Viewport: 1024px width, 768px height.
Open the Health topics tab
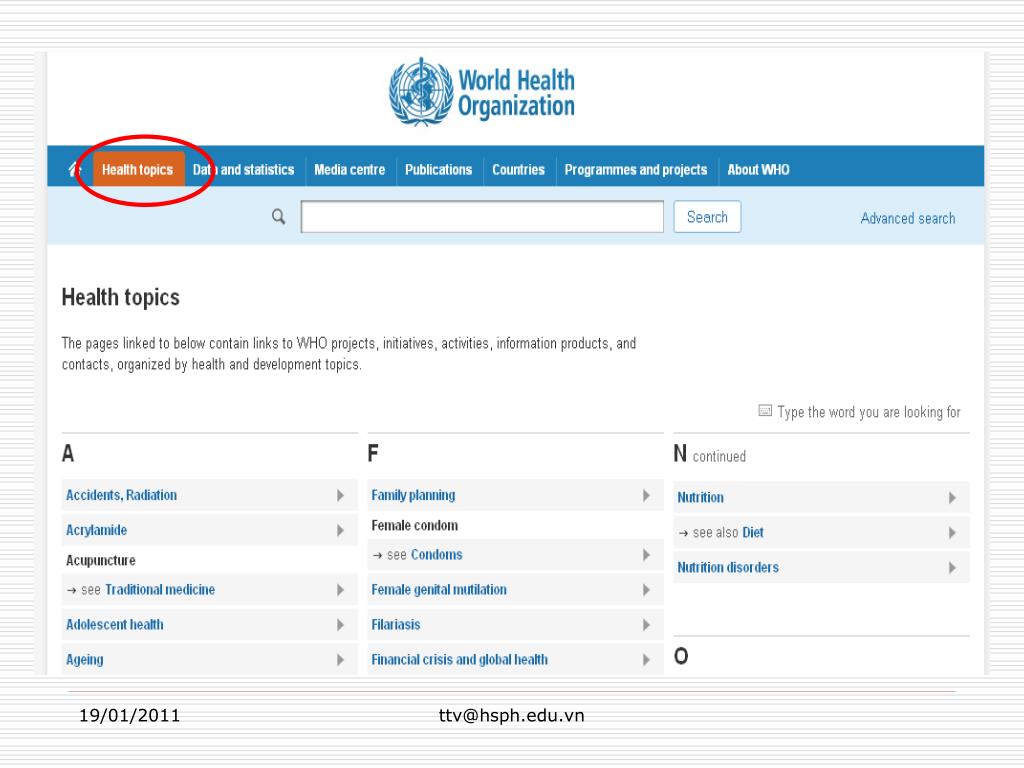tap(138, 170)
